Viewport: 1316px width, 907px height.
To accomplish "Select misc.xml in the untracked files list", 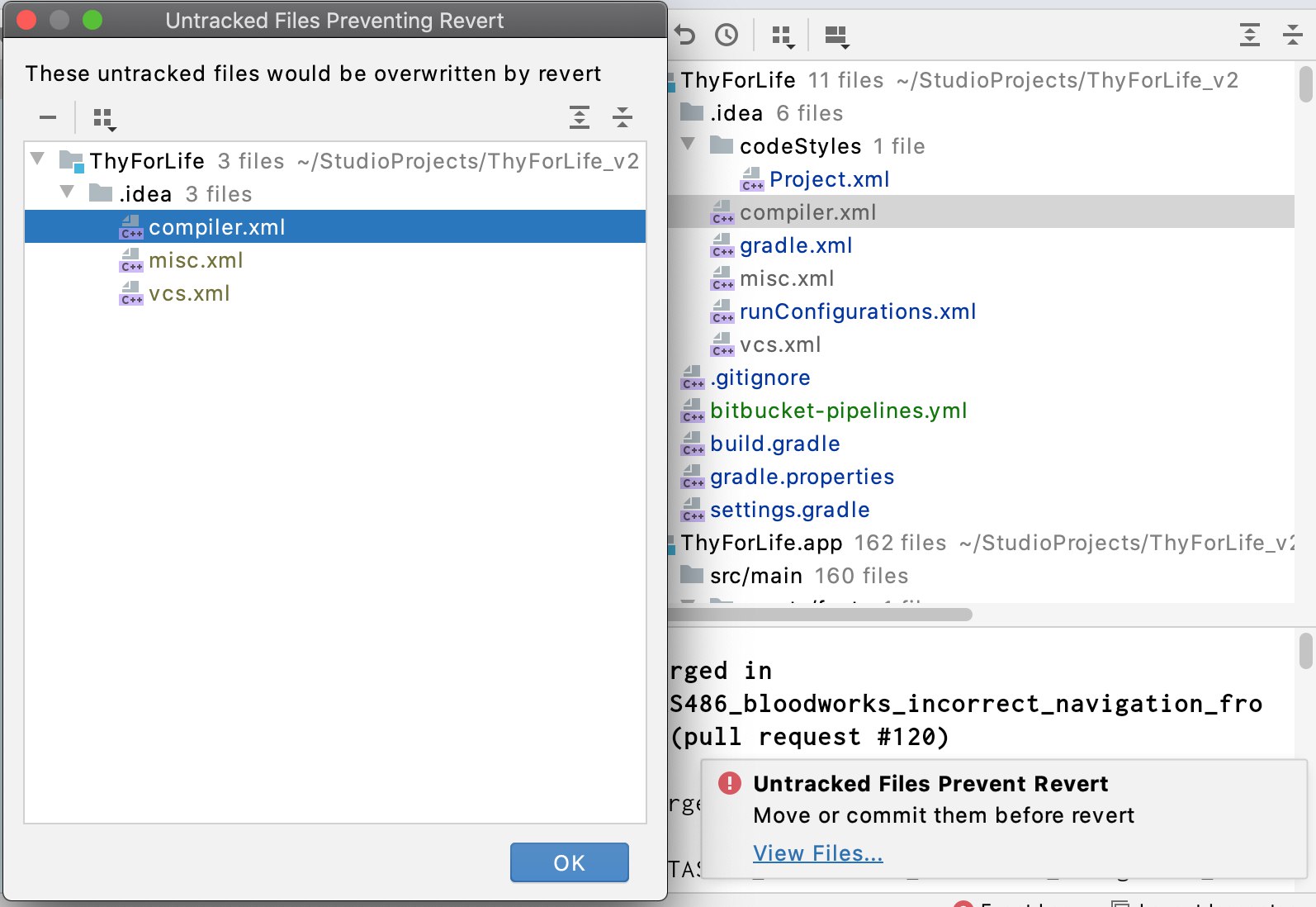I will (x=196, y=261).
